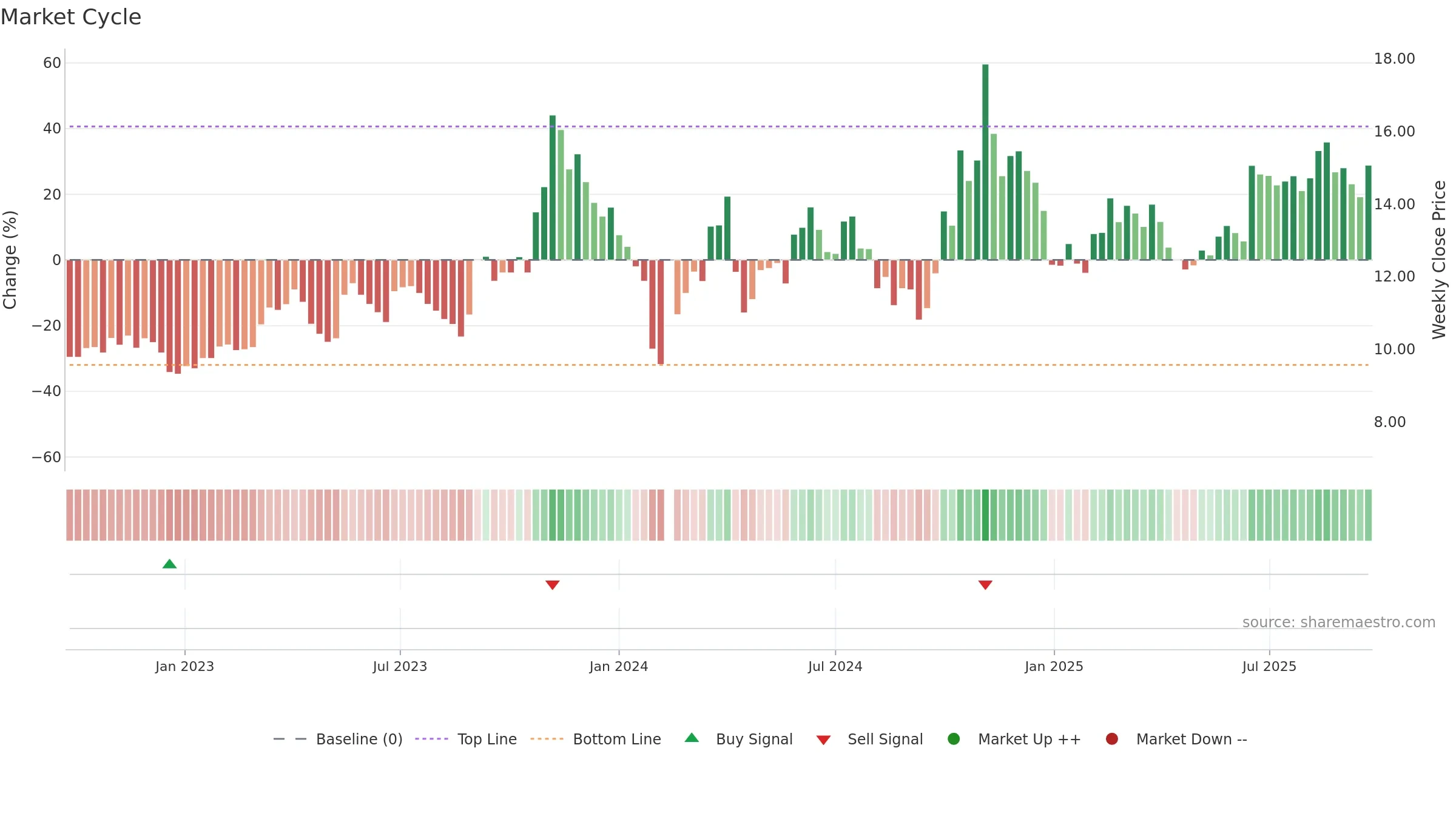Click the red Sell Signal marker before Jan 2025
The image size is (1456, 819).
pos(985,585)
